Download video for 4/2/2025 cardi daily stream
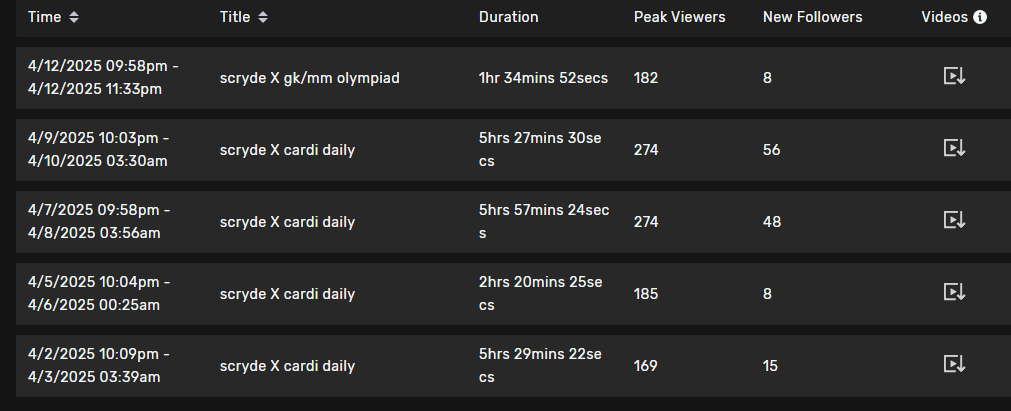The width and height of the screenshot is (1011, 411). point(954,365)
